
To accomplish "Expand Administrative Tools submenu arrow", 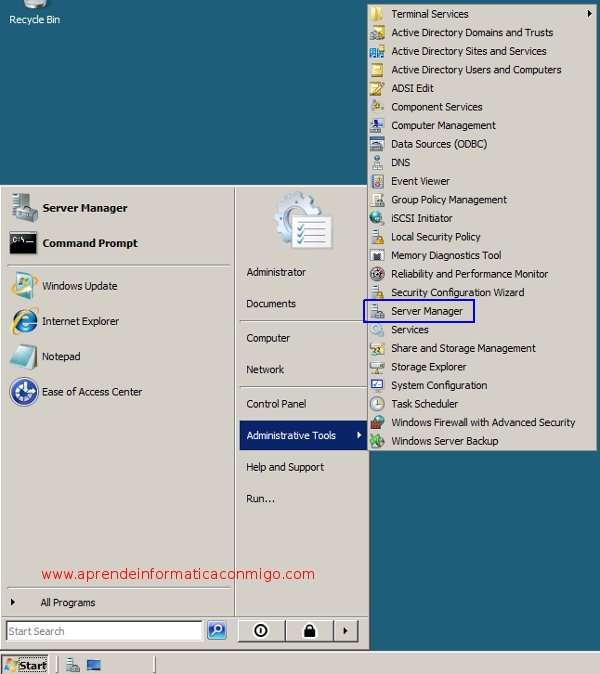I will click(x=359, y=435).
